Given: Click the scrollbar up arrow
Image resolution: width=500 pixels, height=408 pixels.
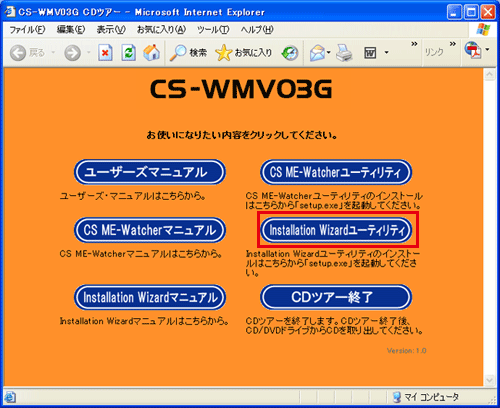Looking at the screenshot, I should 489,75.
